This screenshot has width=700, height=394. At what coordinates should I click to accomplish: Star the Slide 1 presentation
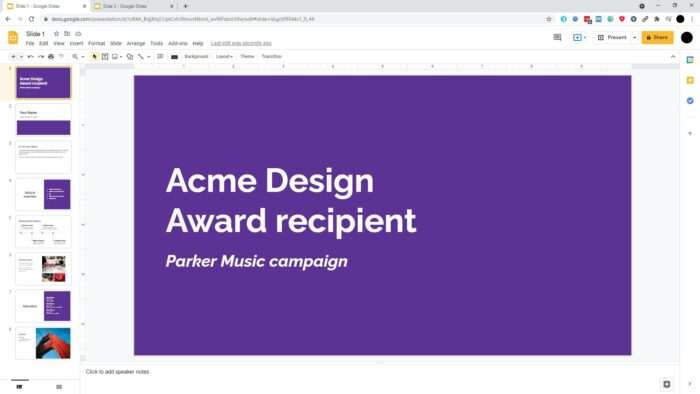pos(56,34)
